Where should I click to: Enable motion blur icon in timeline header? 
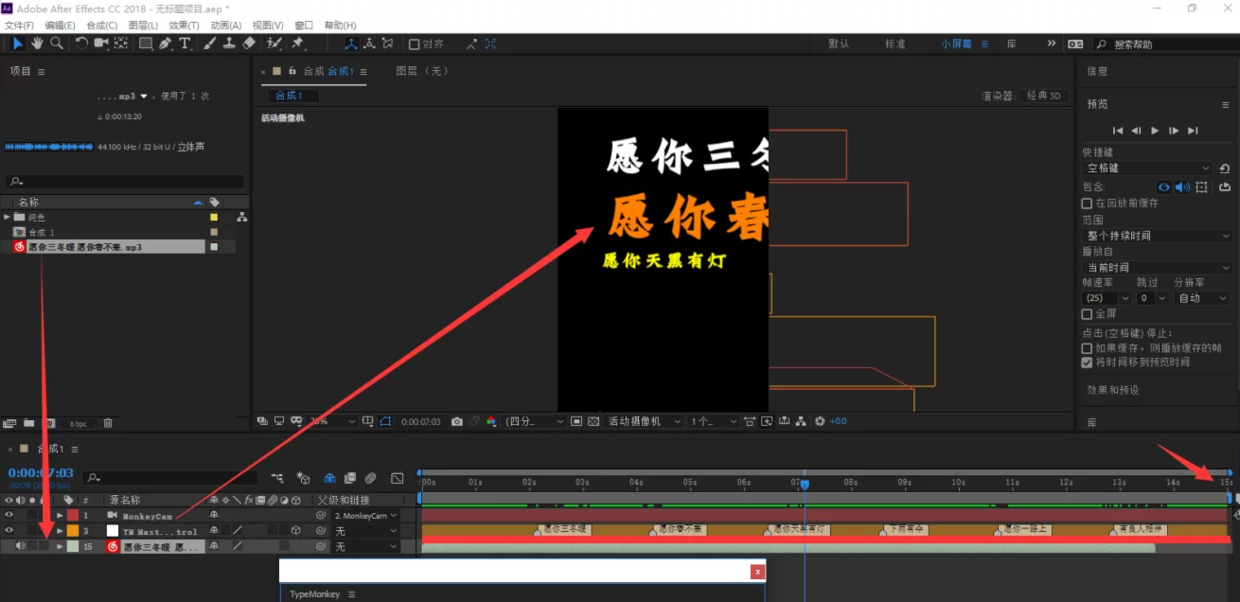click(371, 479)
